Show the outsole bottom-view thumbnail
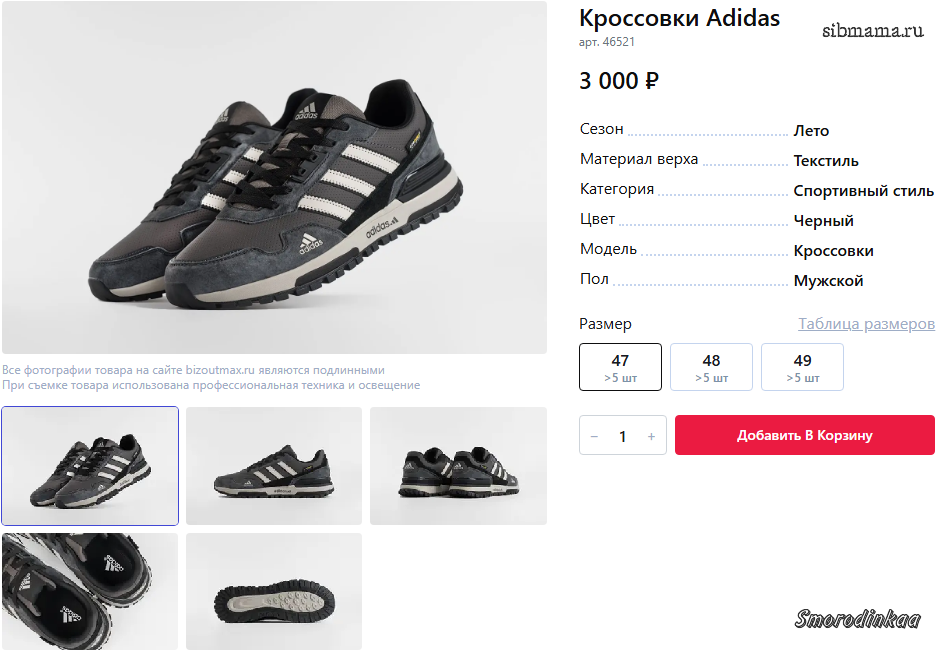 274,591
